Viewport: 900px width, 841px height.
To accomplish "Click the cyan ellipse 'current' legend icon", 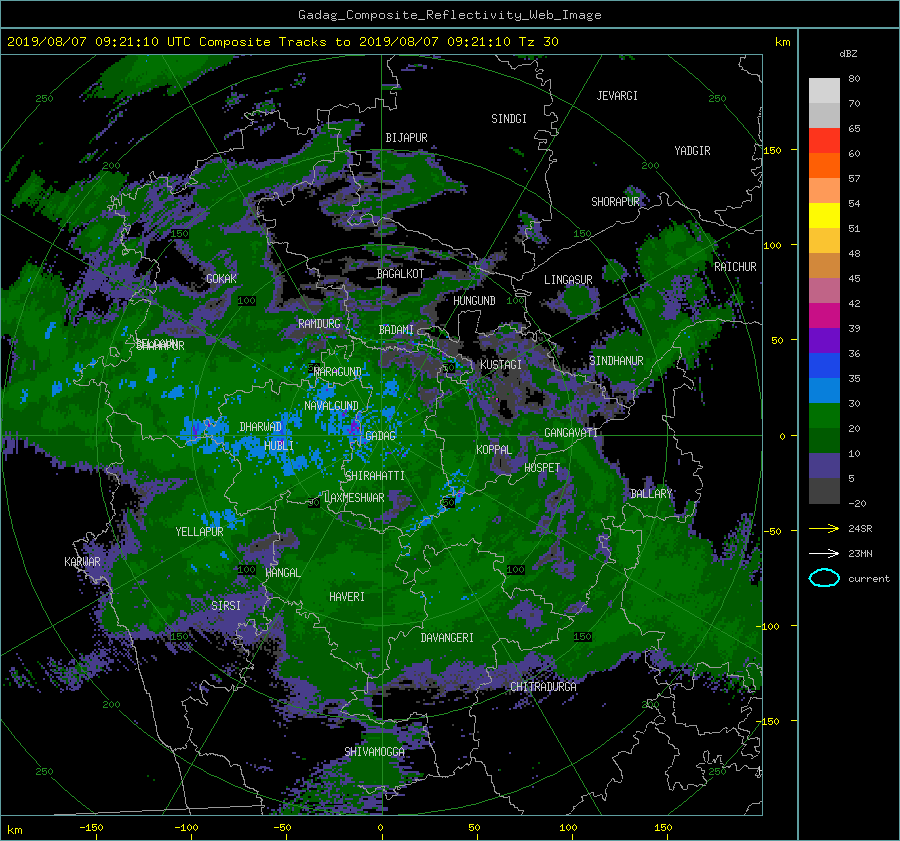I will 824,578.
